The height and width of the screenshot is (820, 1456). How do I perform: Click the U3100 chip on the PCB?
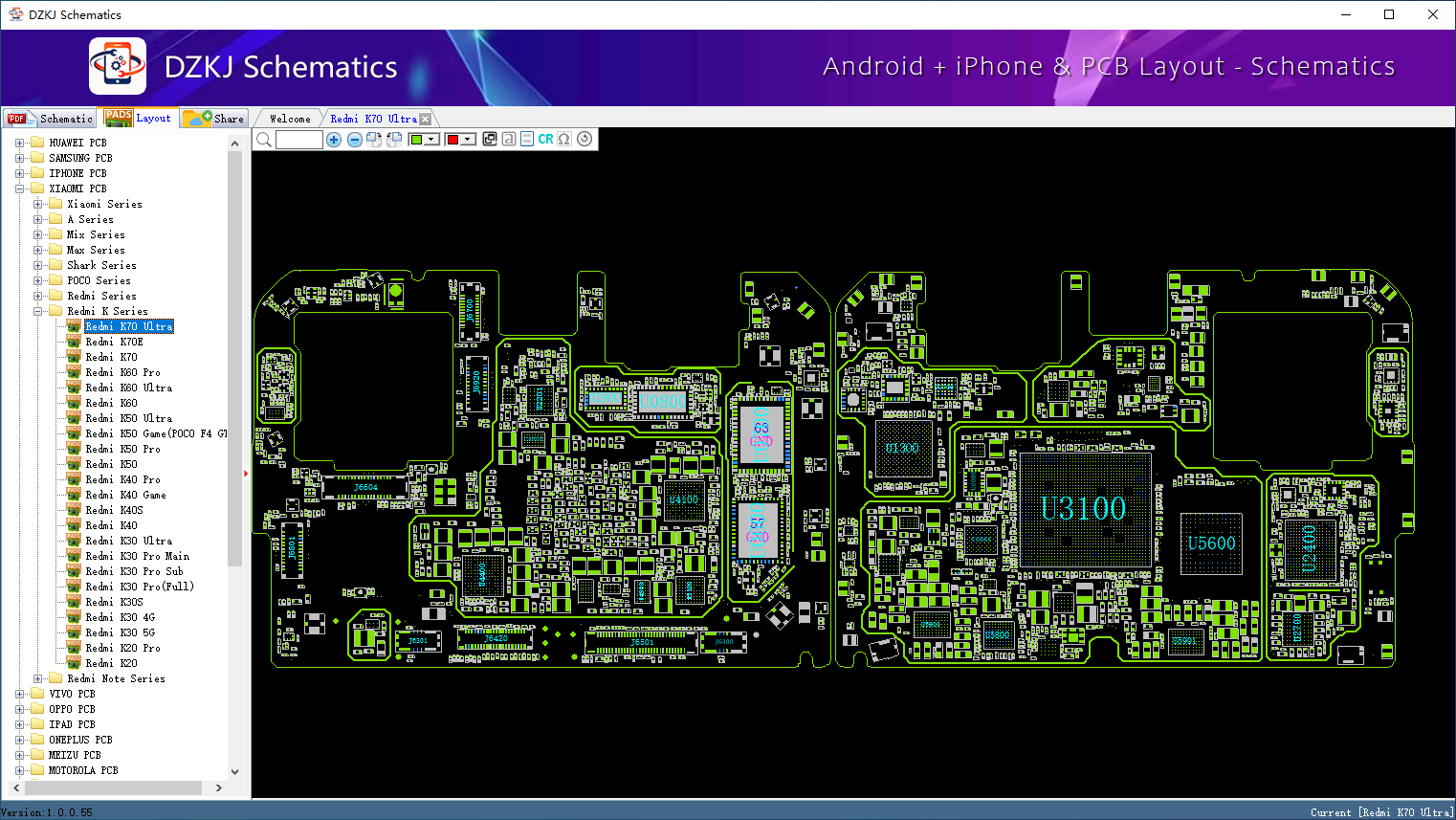1084,509
